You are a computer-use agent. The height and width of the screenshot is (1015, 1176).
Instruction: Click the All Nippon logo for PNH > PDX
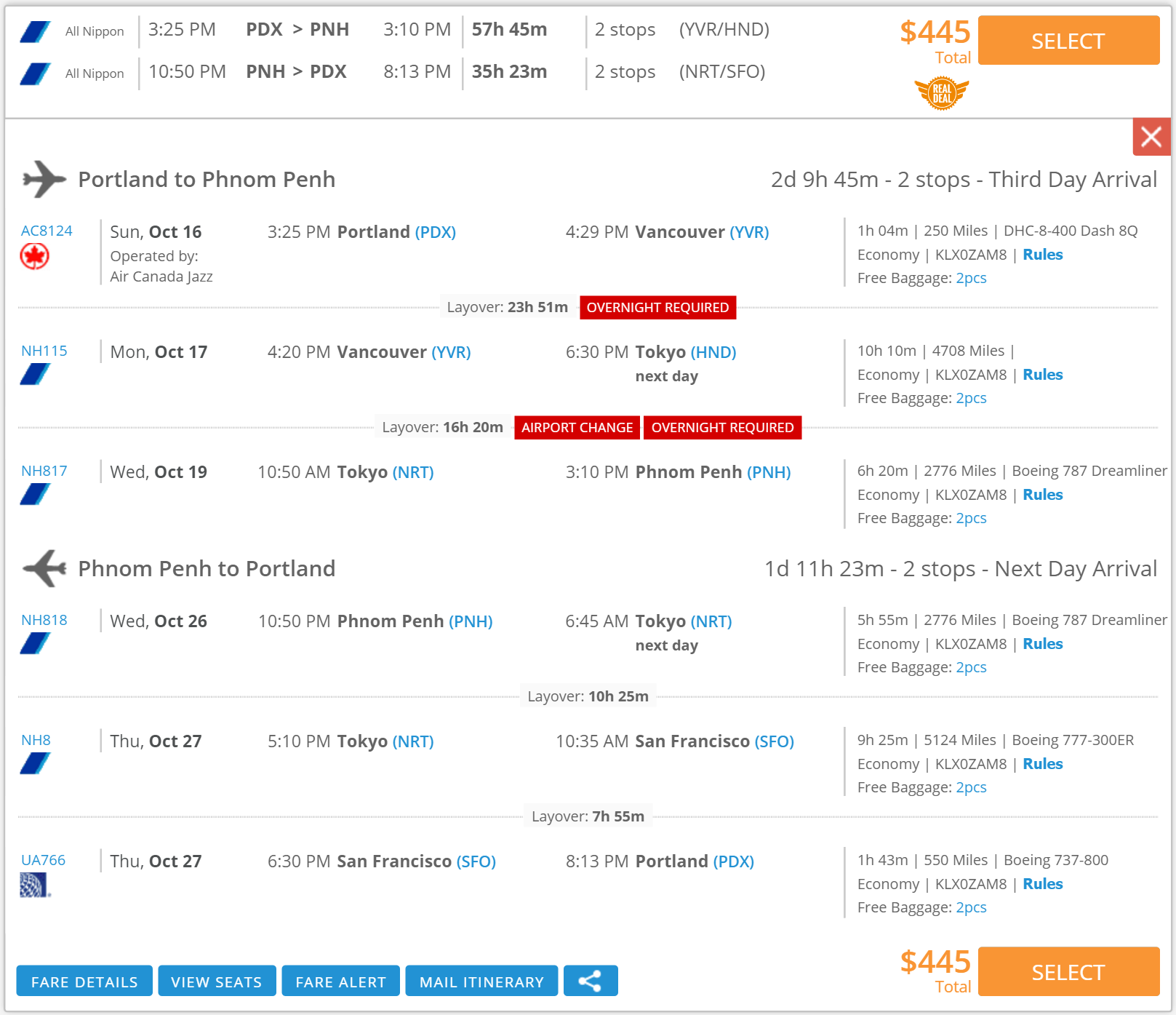coord(35,73)
